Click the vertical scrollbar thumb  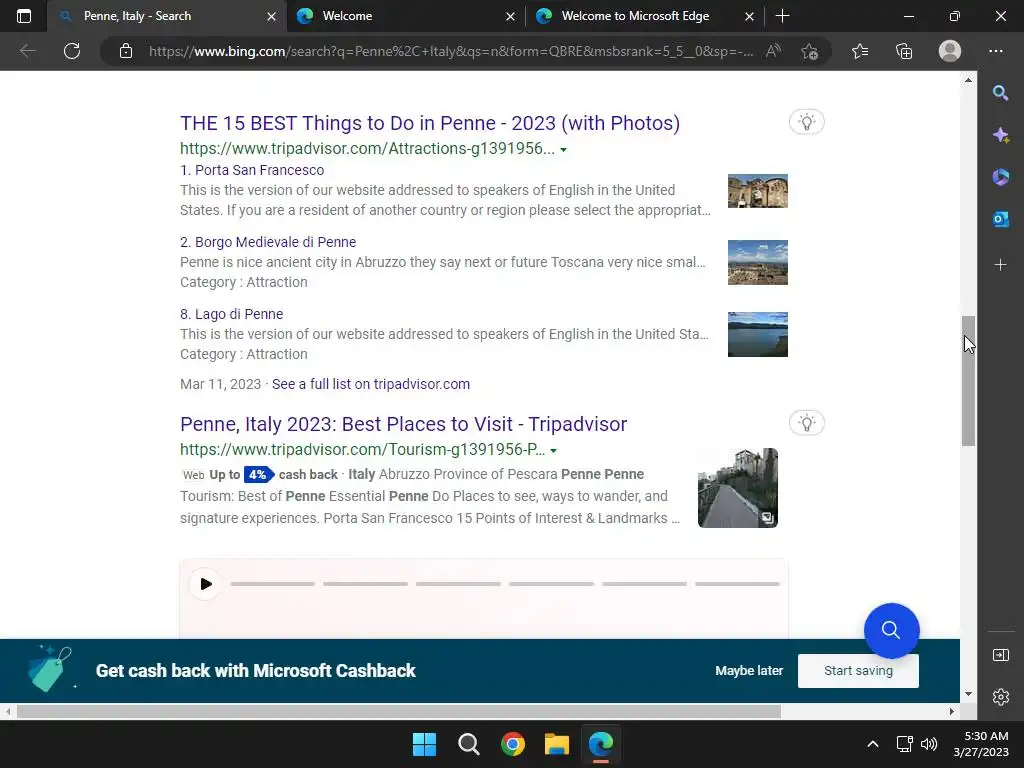[x=968, y=381]
